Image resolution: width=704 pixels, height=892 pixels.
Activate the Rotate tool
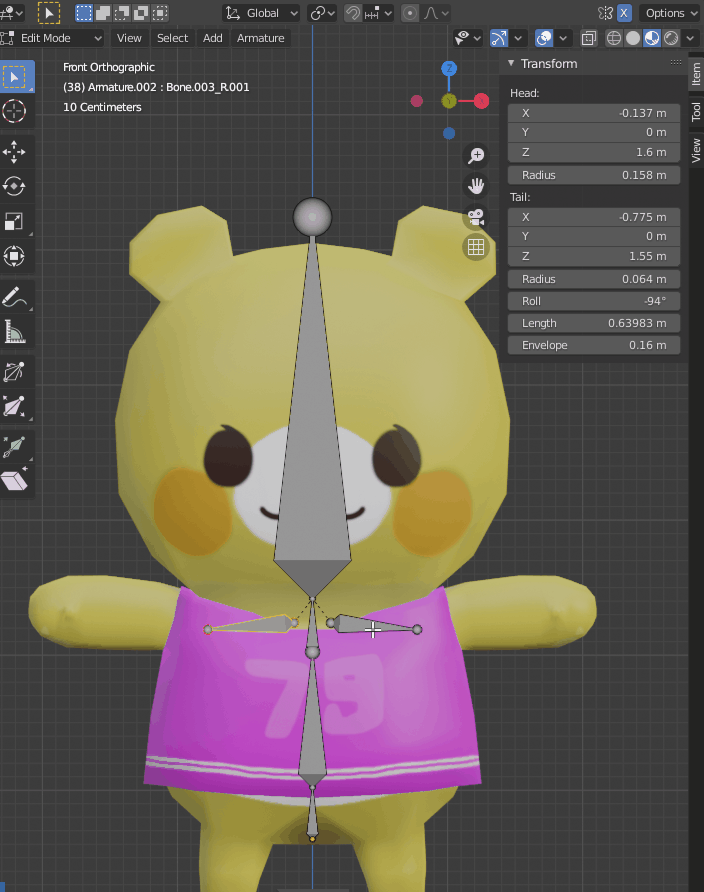click(x=14, y=187)
